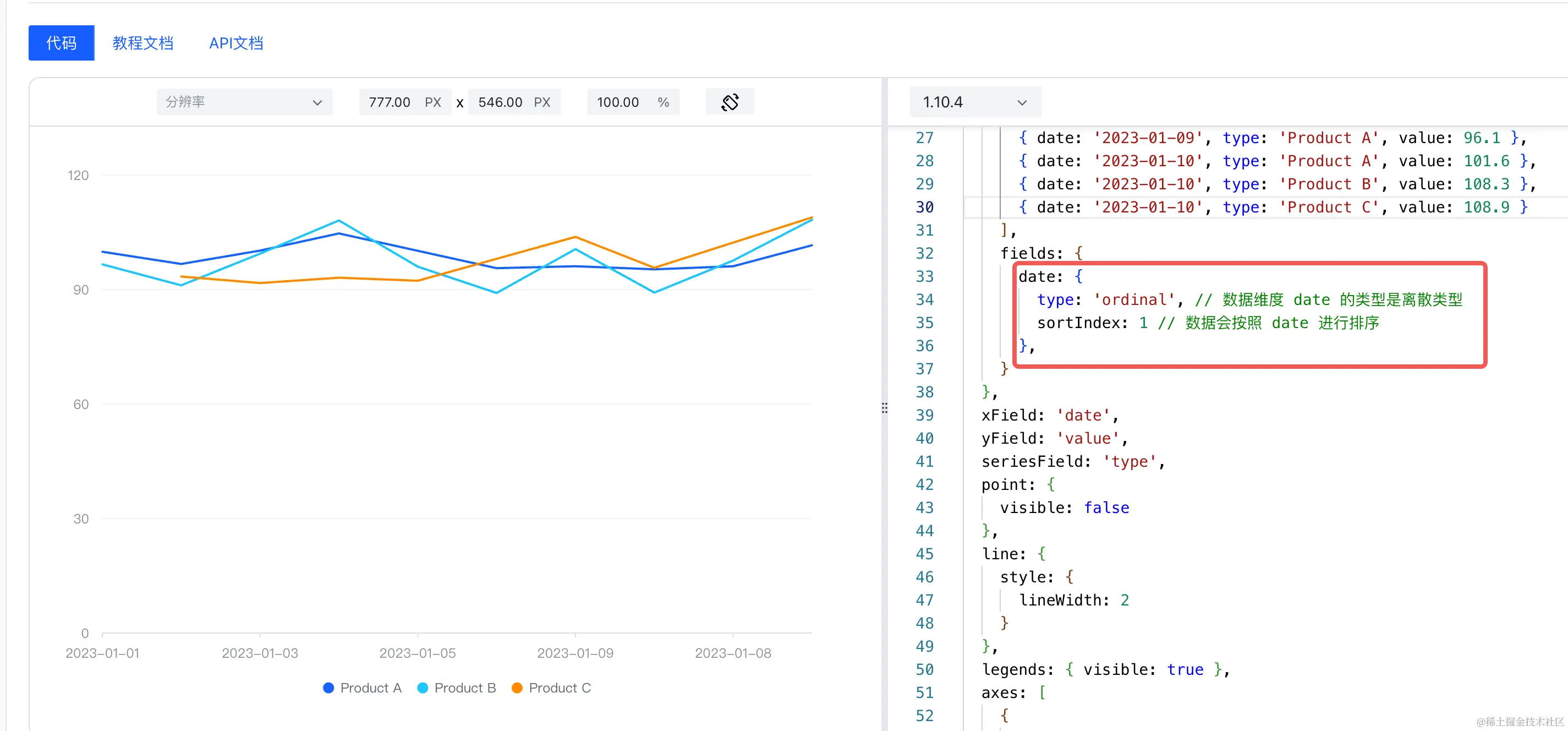Click the width input showing 777.00
The image size is (1568, 731).
tap(390, 102)
